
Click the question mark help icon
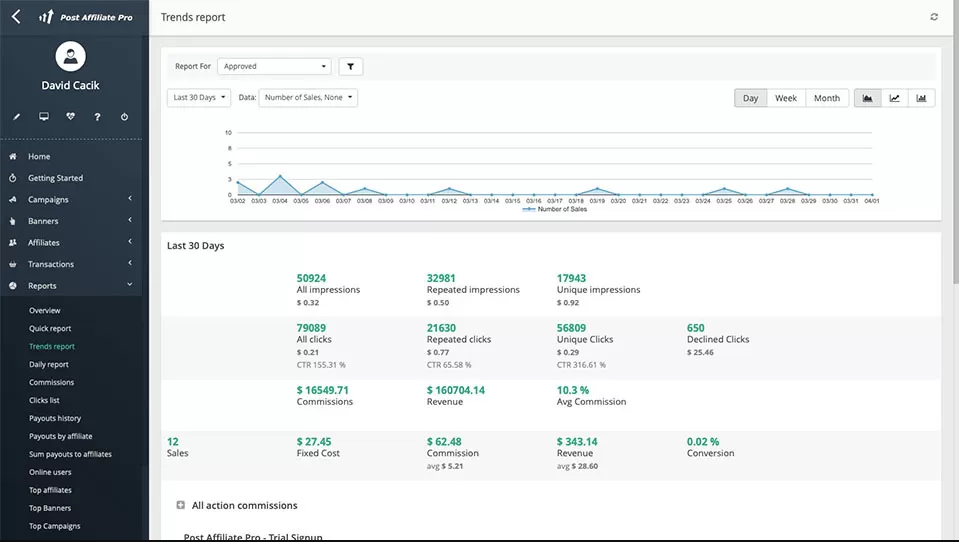97,117
